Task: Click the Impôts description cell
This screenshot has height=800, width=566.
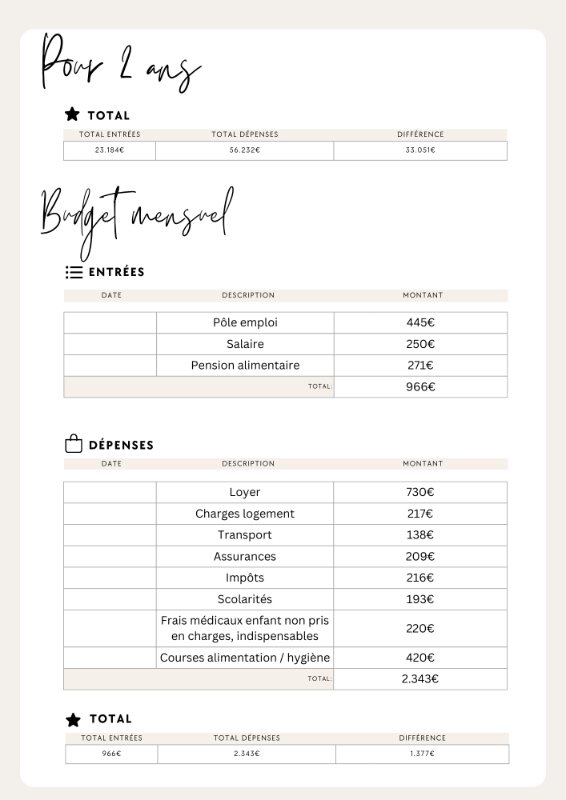Action: click(245, 578)
